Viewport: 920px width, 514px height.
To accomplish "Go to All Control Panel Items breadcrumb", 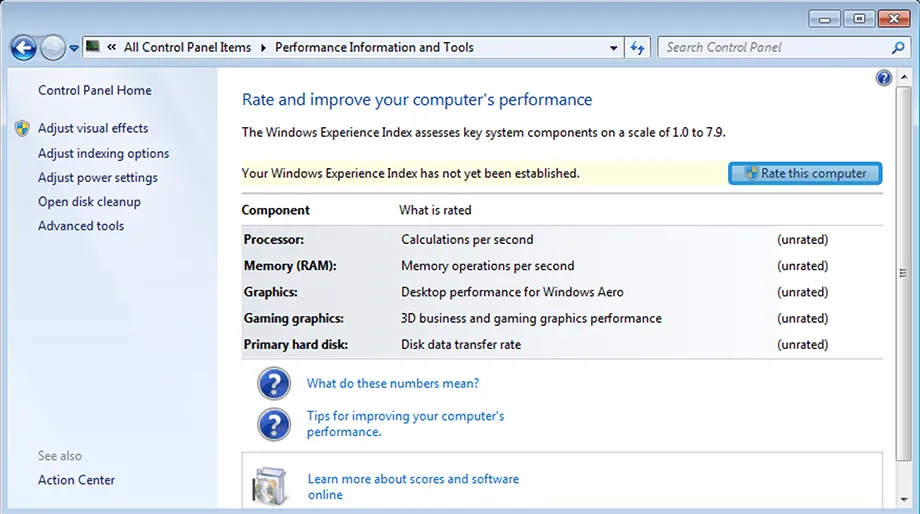I will (187, 48).
